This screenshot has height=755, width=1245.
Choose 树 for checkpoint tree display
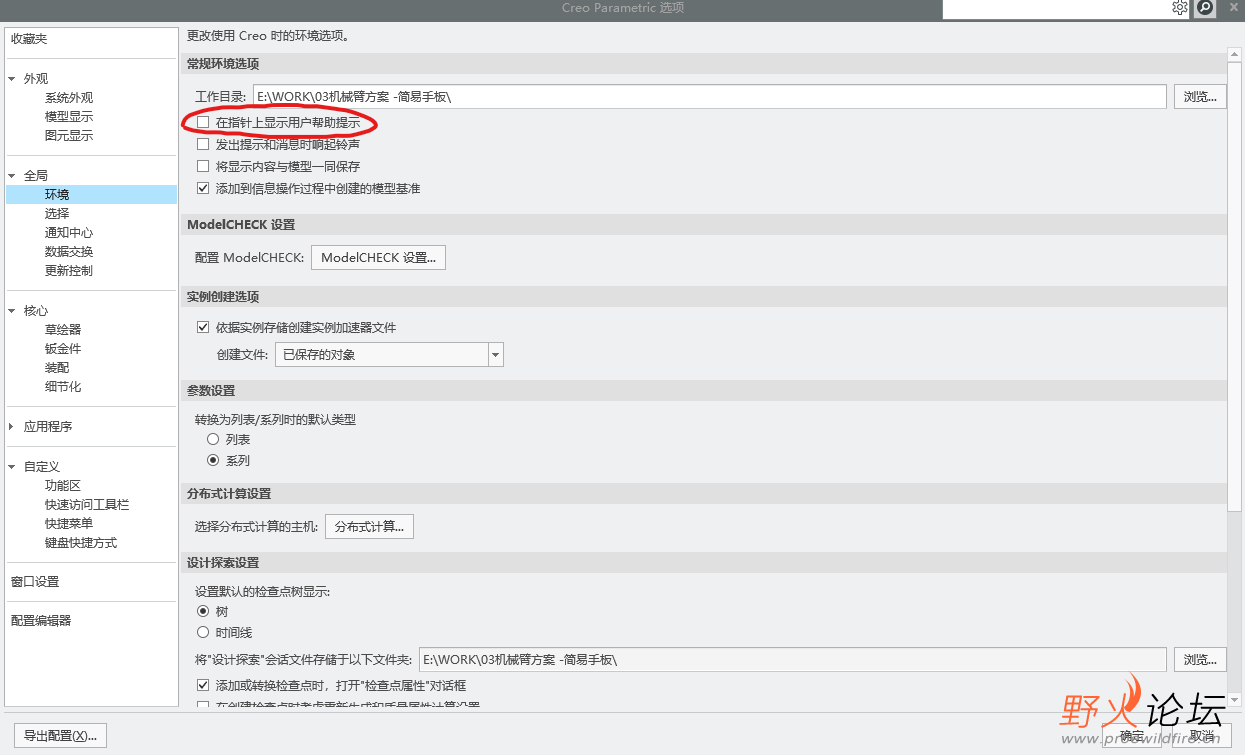tap(203, 611)
